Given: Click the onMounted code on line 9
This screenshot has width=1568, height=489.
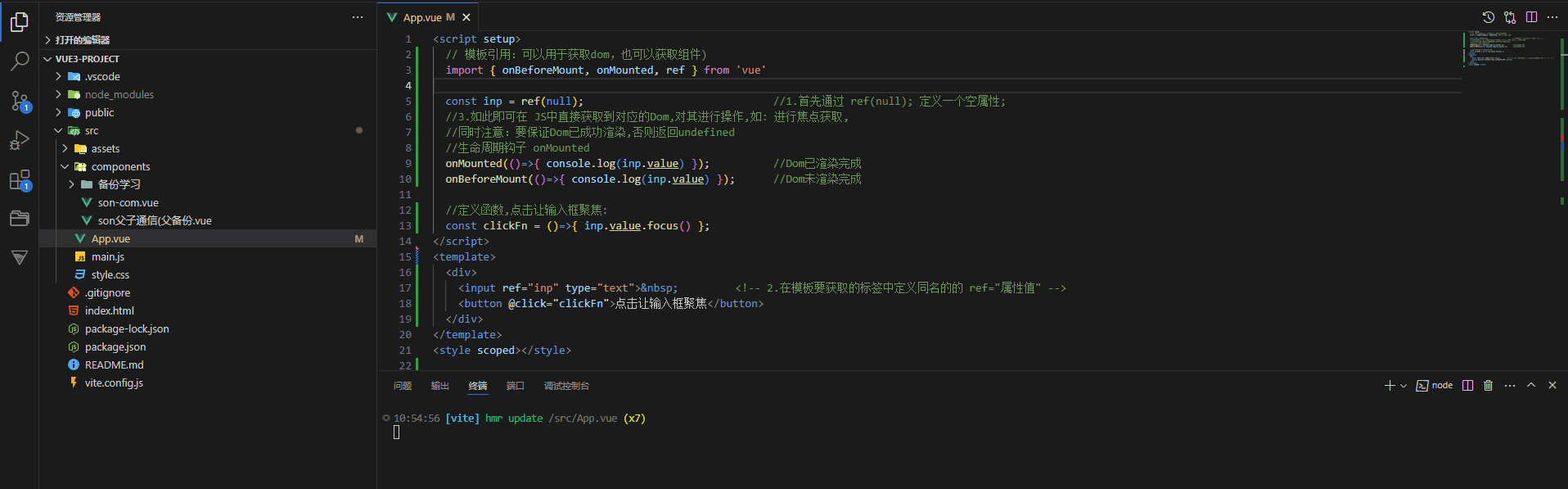Looking at the screenshot, I should coord(577,164).
